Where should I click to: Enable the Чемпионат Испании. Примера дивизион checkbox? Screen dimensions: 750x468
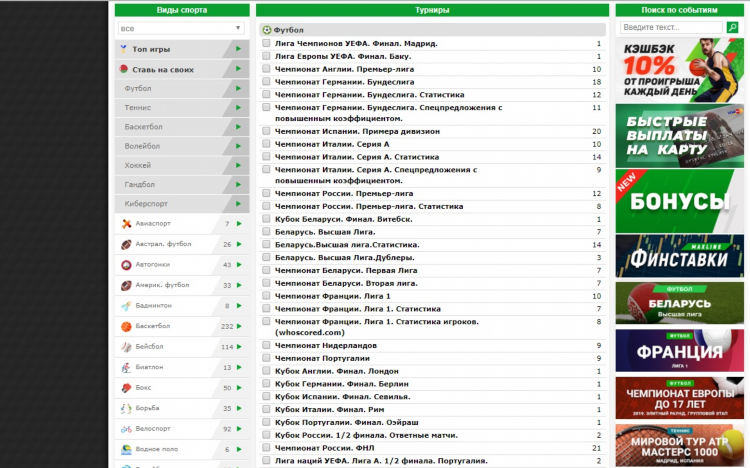click(x=266, y=131)
